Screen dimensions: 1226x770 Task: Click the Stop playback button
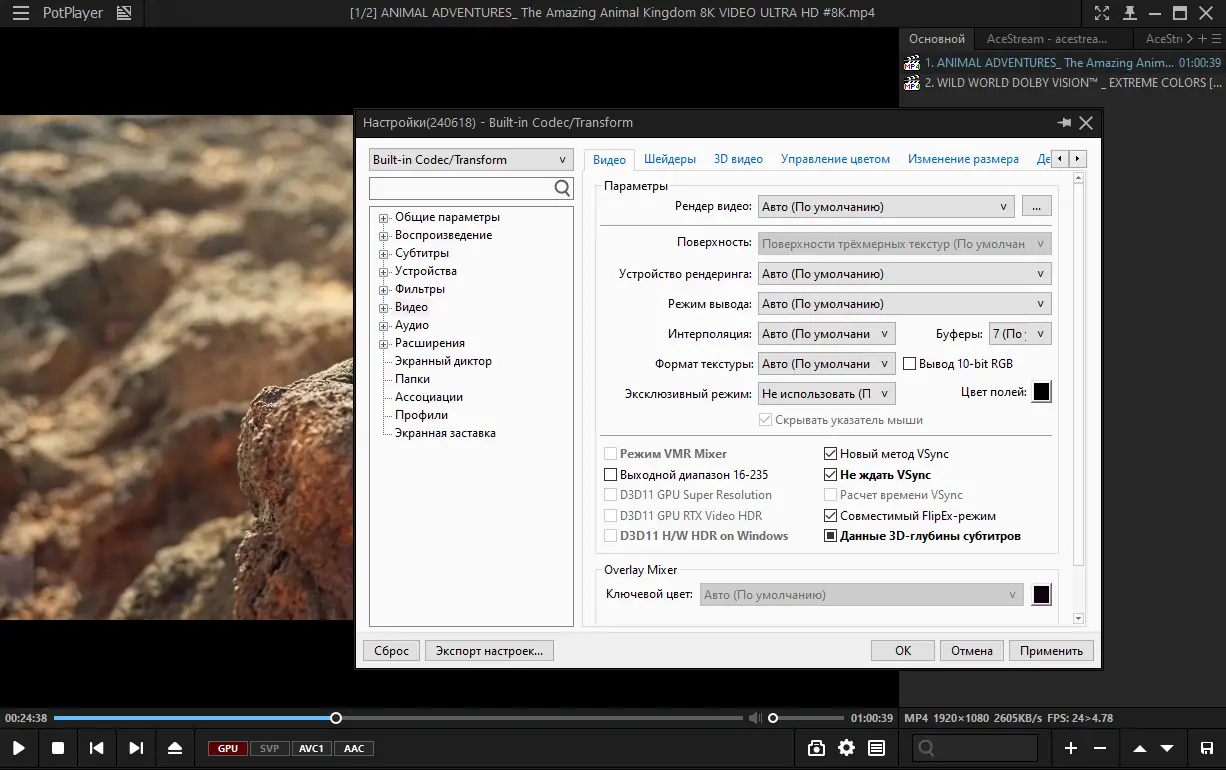pyautogui.click(x=58, y=748)
